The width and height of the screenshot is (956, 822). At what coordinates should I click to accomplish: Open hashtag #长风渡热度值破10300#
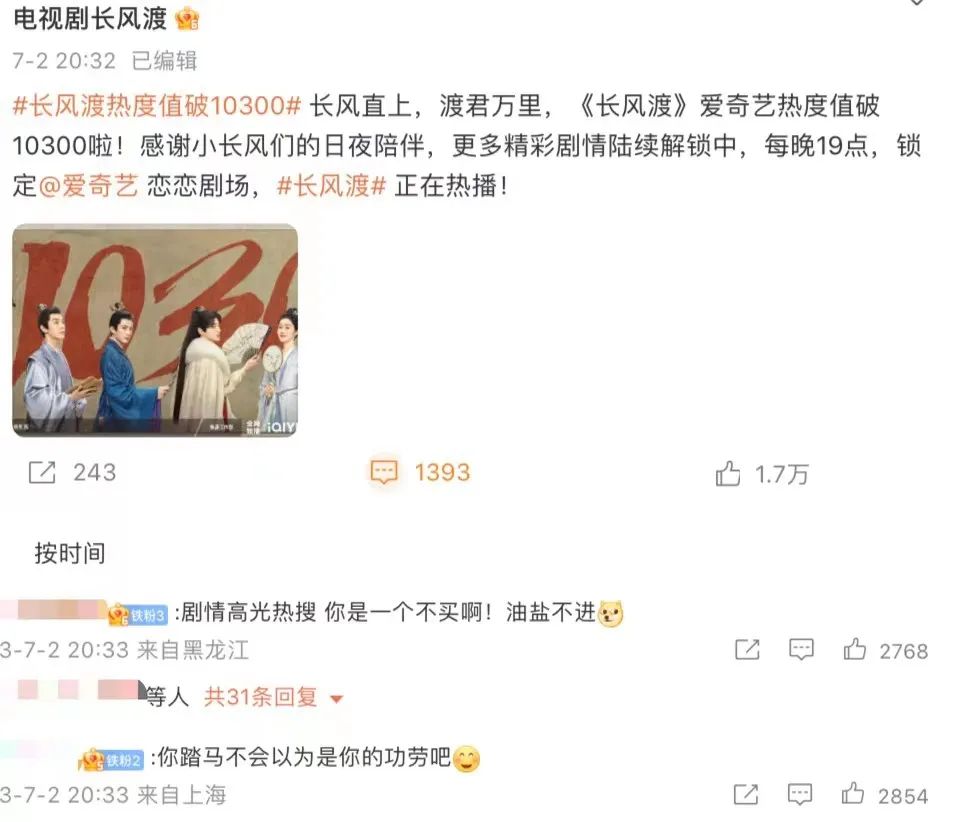tap(157, 105)
